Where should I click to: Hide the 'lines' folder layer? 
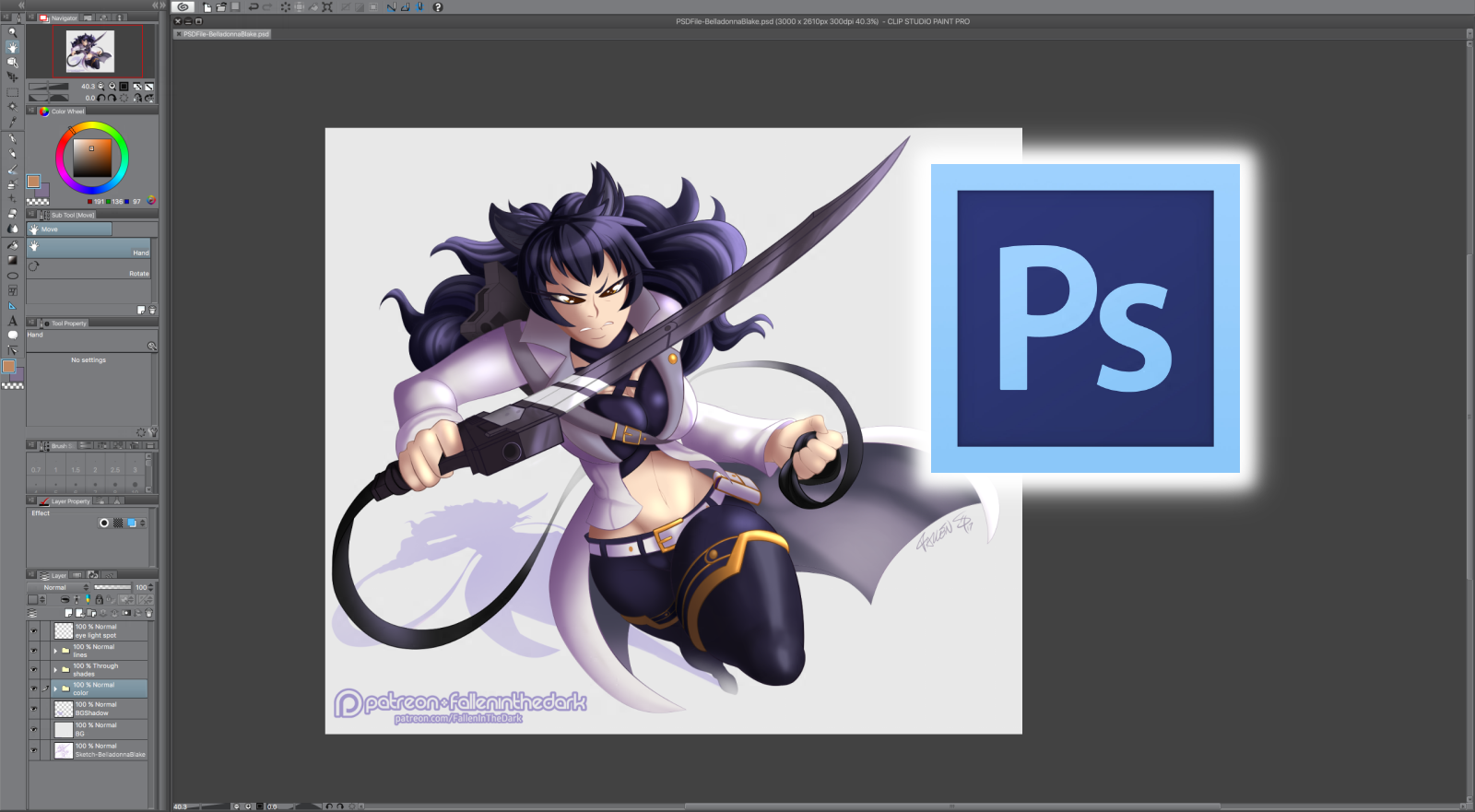point(34,651)
